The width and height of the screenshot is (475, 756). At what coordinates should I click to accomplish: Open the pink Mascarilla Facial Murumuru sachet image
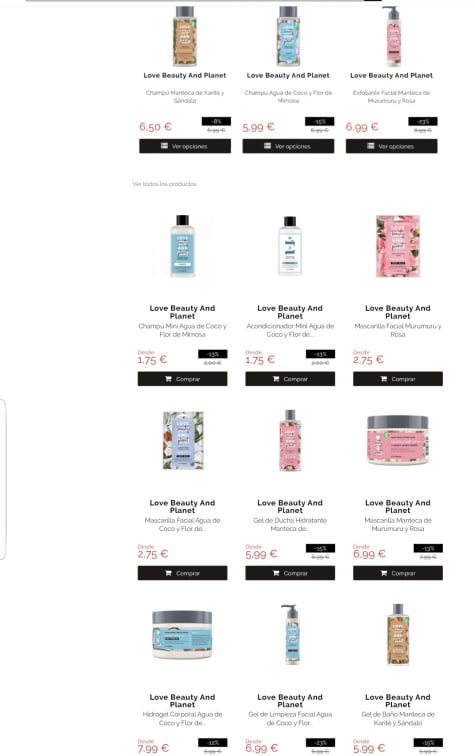[398, 246]
